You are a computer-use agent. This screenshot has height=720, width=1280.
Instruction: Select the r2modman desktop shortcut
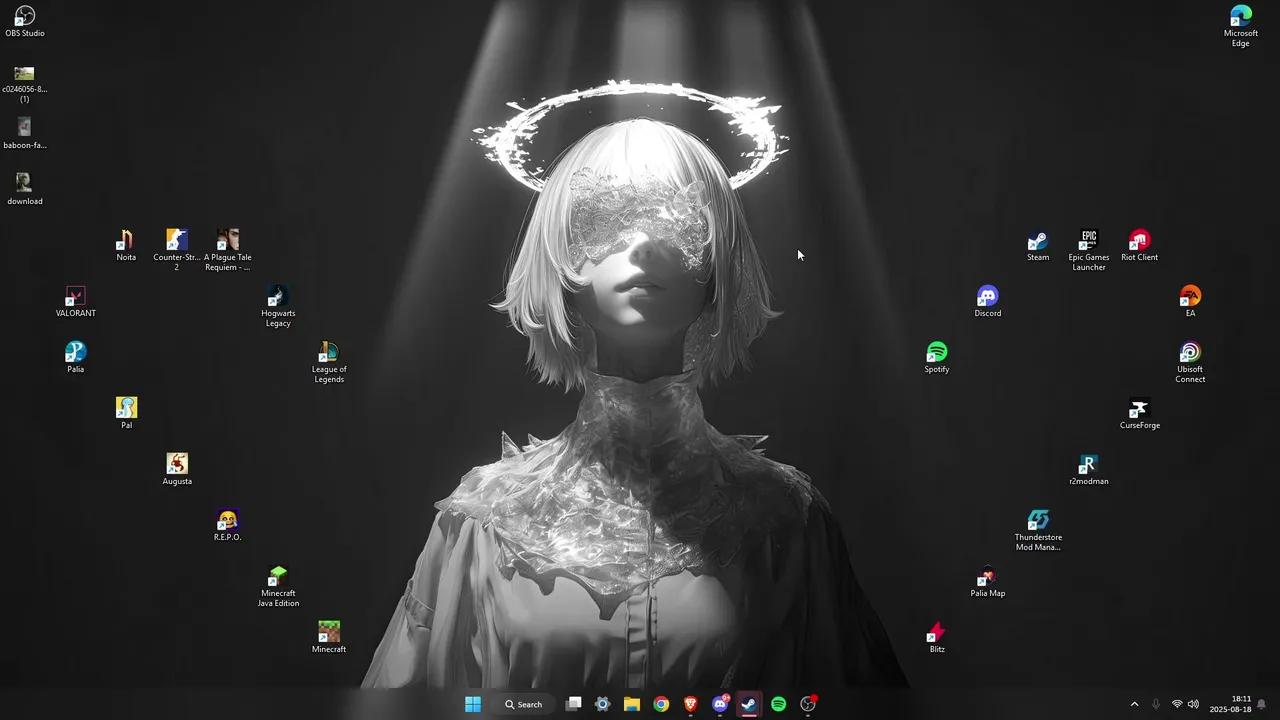click(x=1089, y=470)
